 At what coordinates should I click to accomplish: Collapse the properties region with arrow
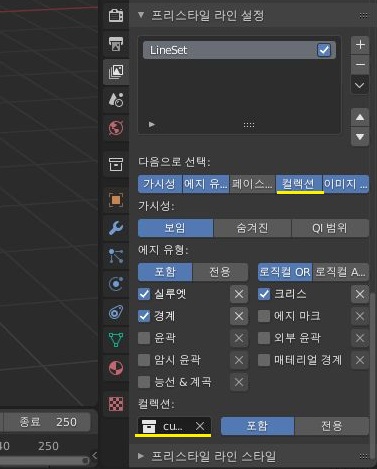tap(94, 456)
